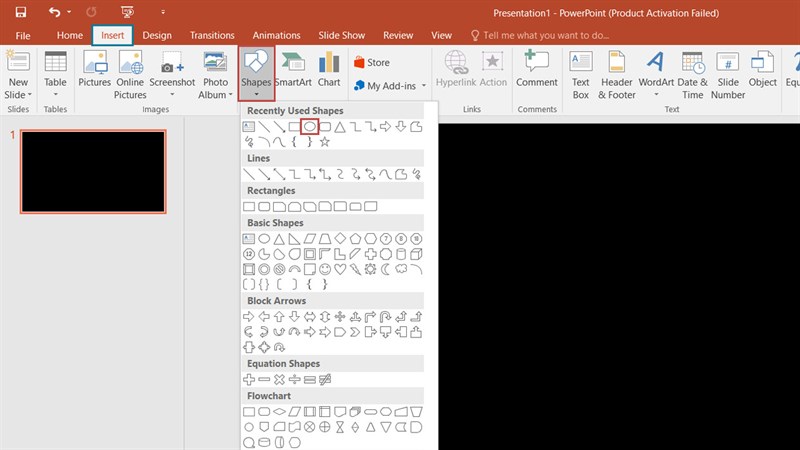Open the File tab

(x=22, y=35)
